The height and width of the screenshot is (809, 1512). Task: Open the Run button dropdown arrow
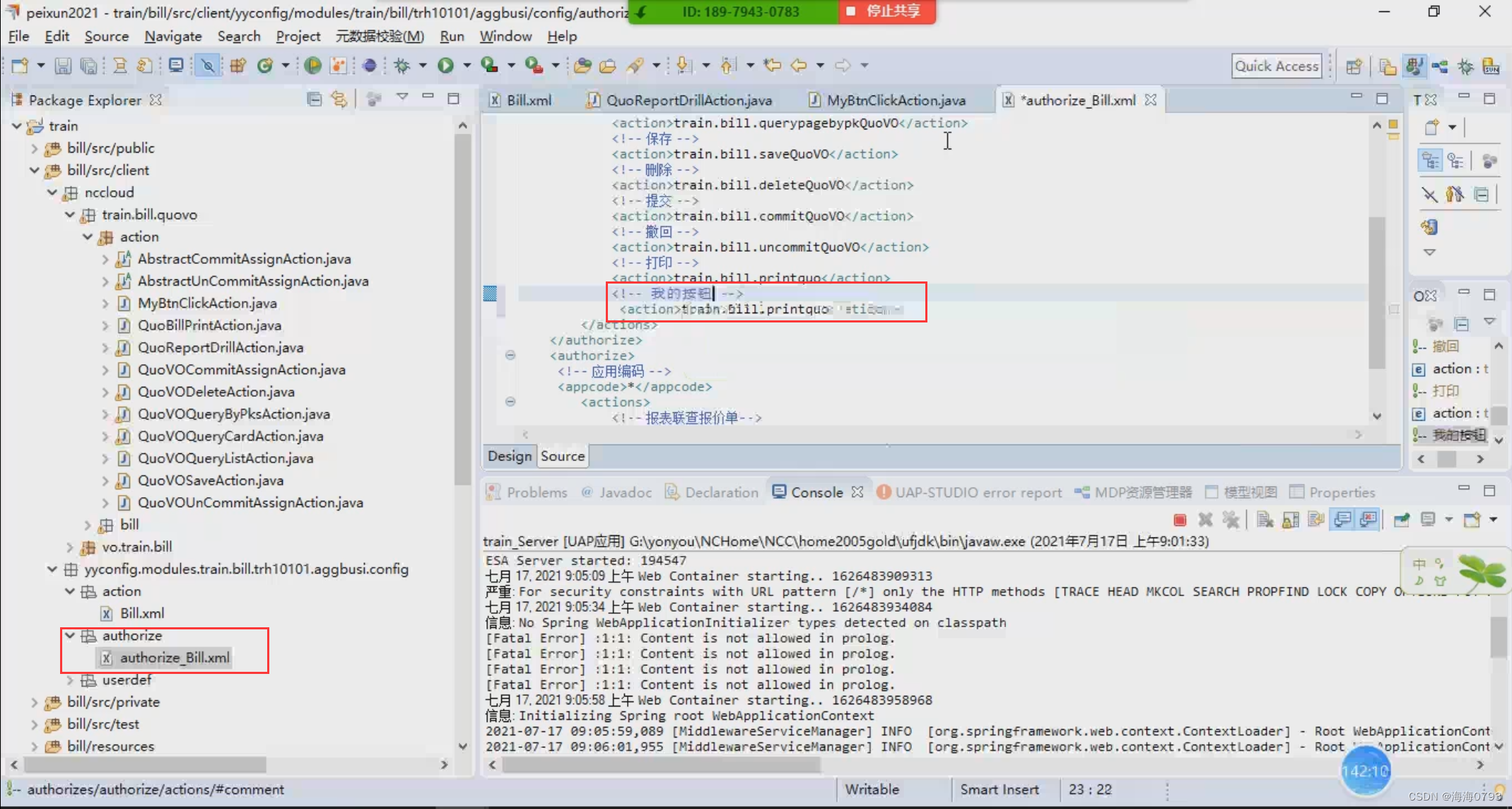click(467, 66)
